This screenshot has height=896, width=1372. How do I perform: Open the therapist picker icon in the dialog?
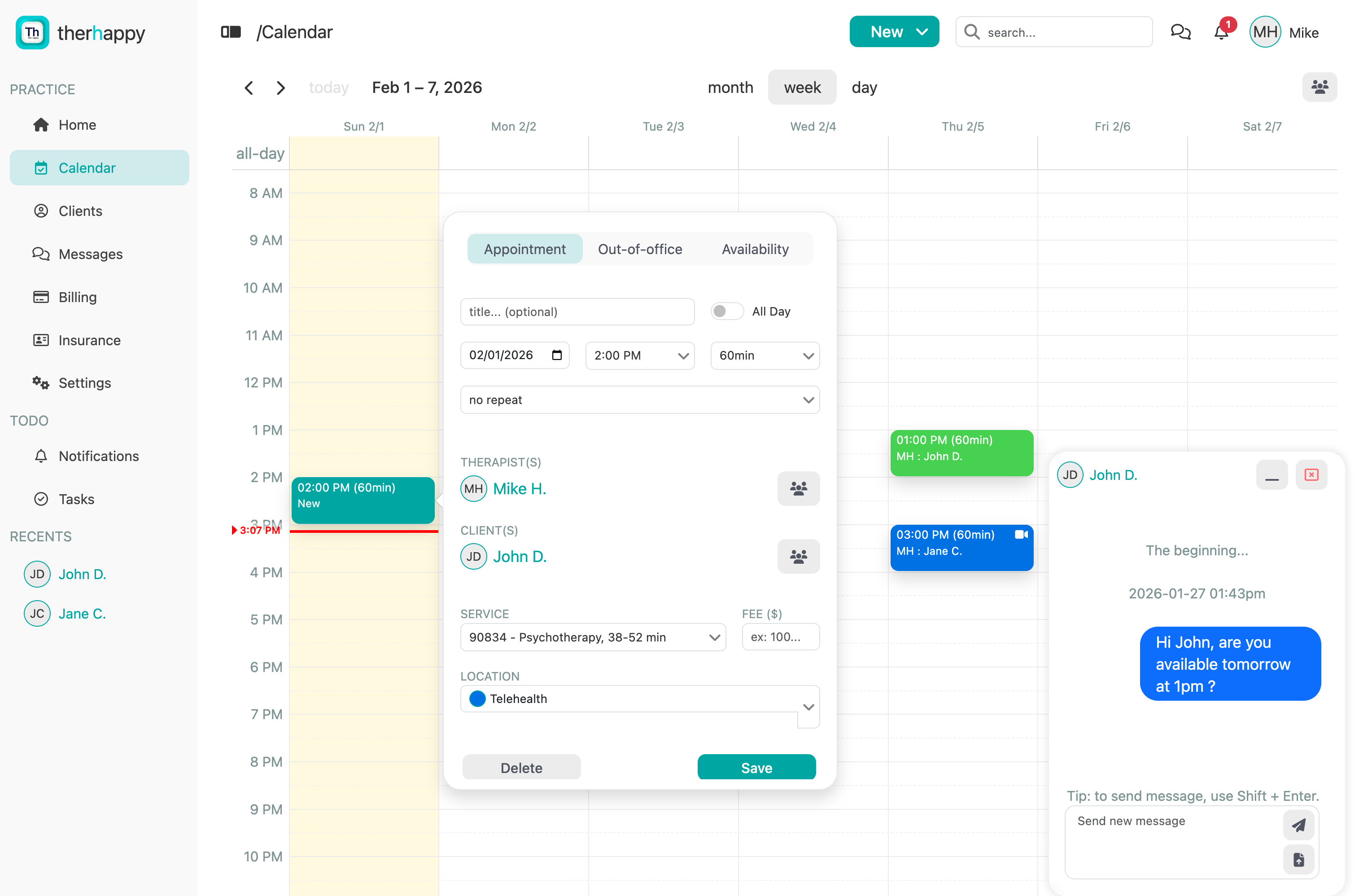pyautogui.click(x=799, y=488)
